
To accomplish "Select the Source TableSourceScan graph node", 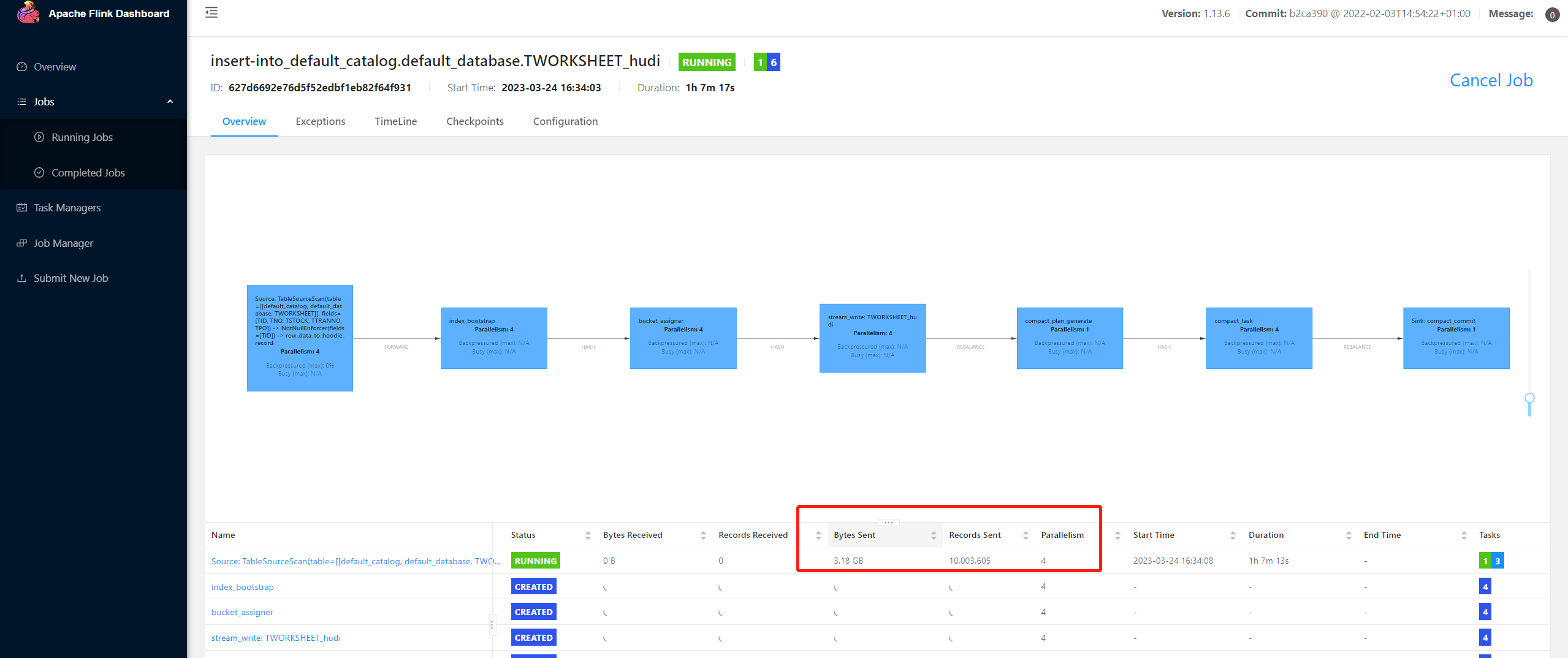I will coord(300,338).
